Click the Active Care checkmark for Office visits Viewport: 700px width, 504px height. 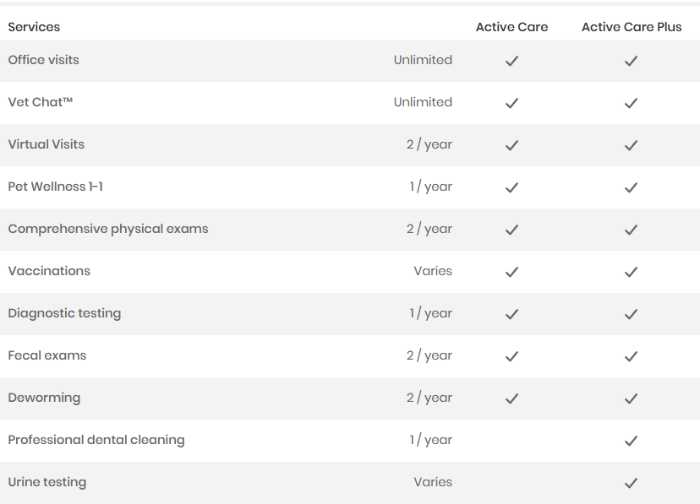(512, 61)
